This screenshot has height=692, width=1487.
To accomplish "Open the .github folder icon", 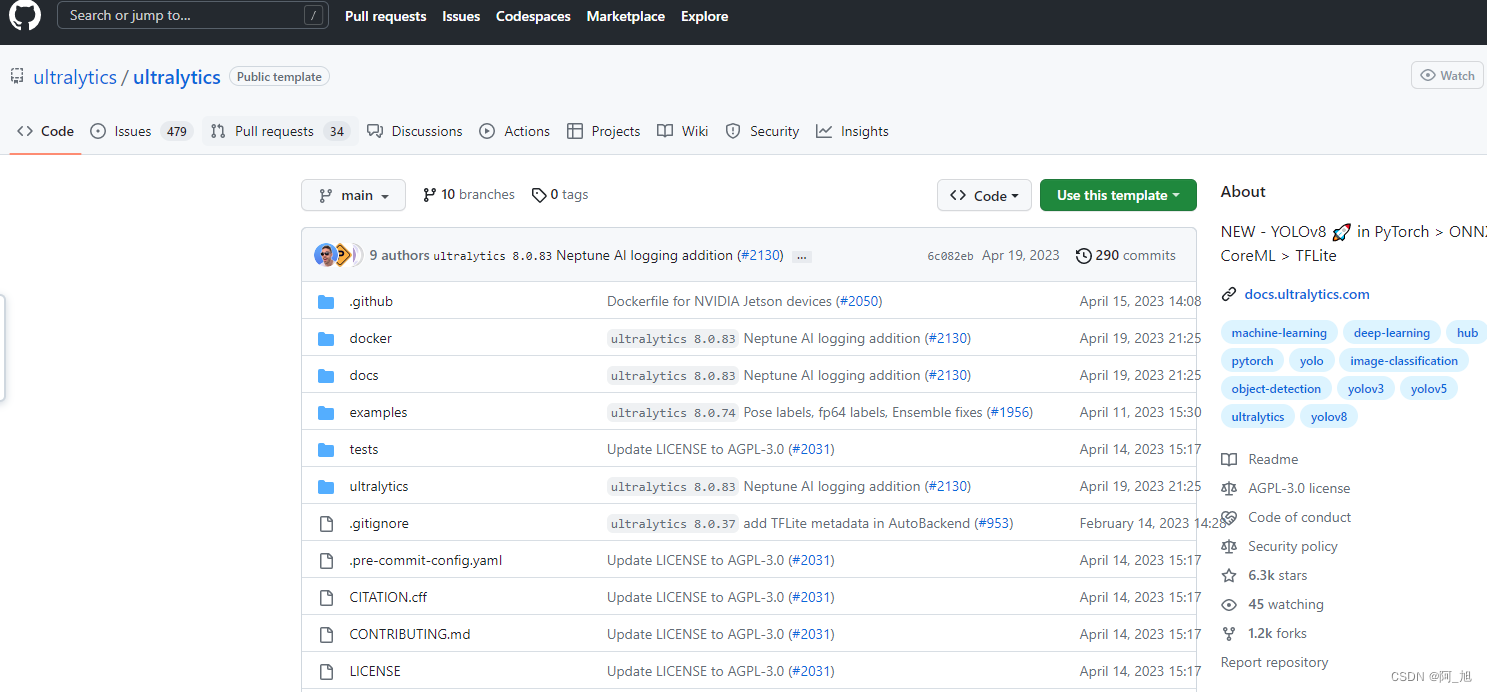I will 325,302.
